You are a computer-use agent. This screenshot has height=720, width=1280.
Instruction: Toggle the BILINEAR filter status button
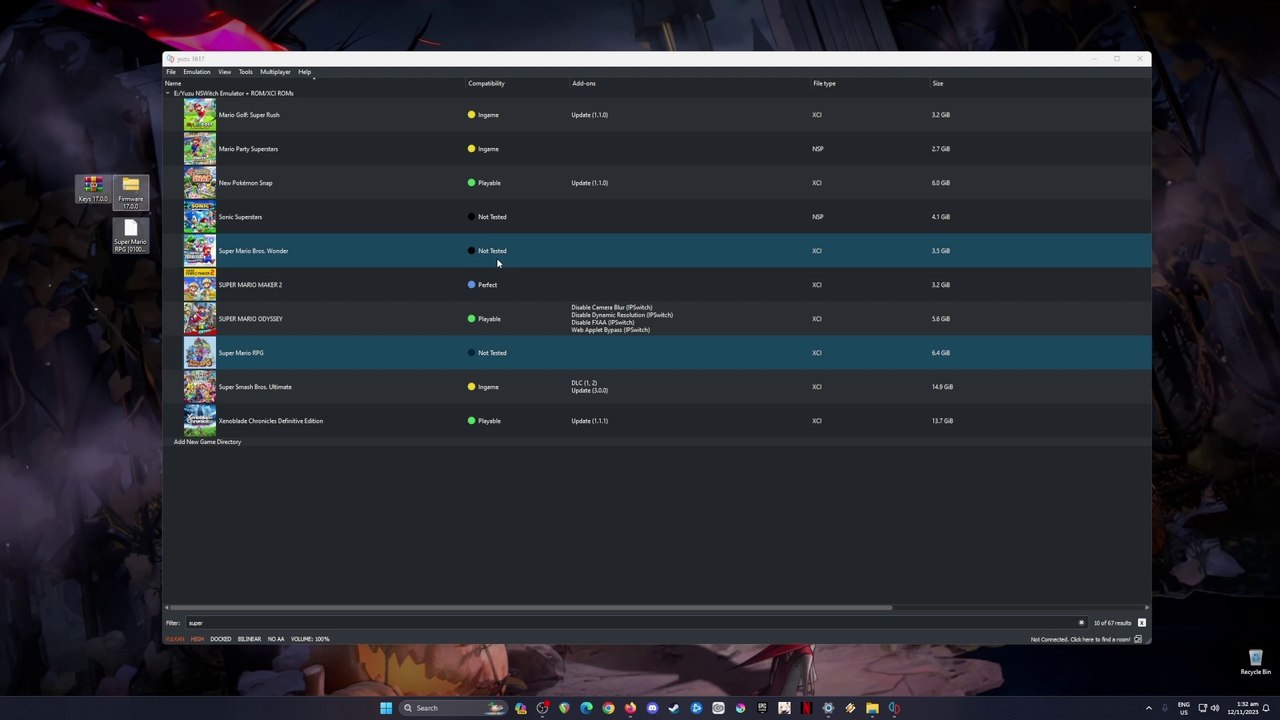[x=249, y=639]
